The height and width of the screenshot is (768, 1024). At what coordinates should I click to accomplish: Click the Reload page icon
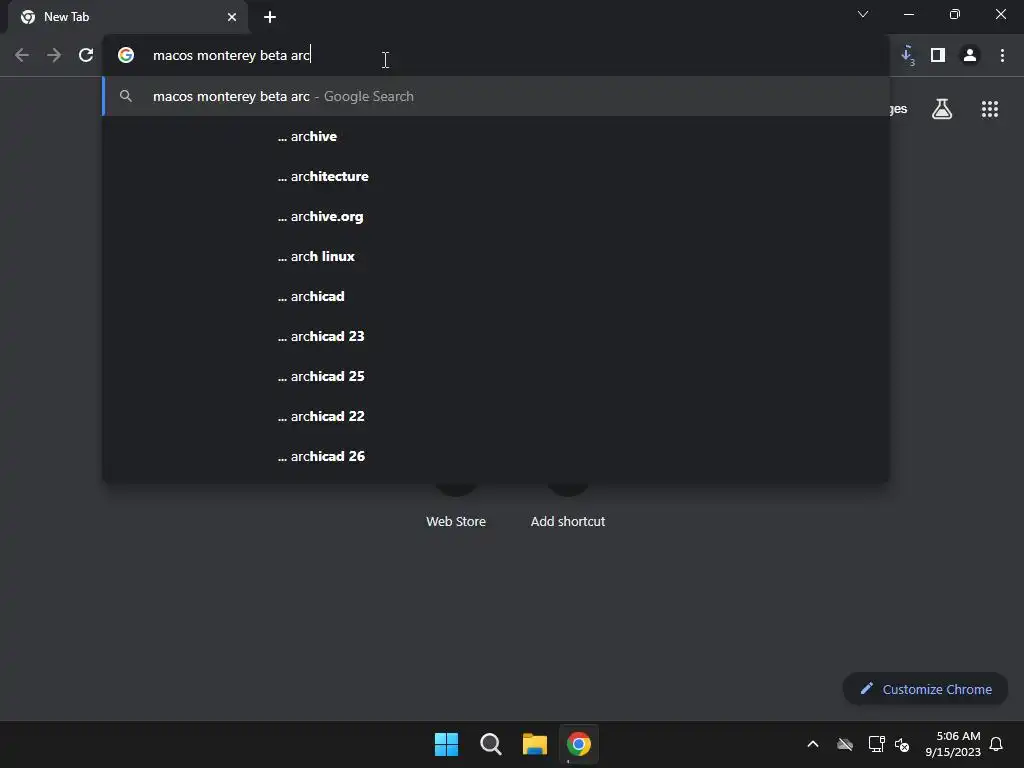[86, 56]
